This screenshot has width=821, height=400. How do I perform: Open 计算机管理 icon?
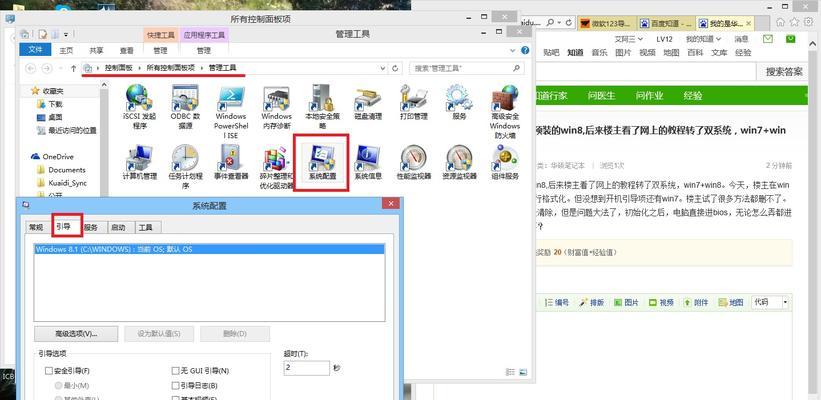click(139, 157)
